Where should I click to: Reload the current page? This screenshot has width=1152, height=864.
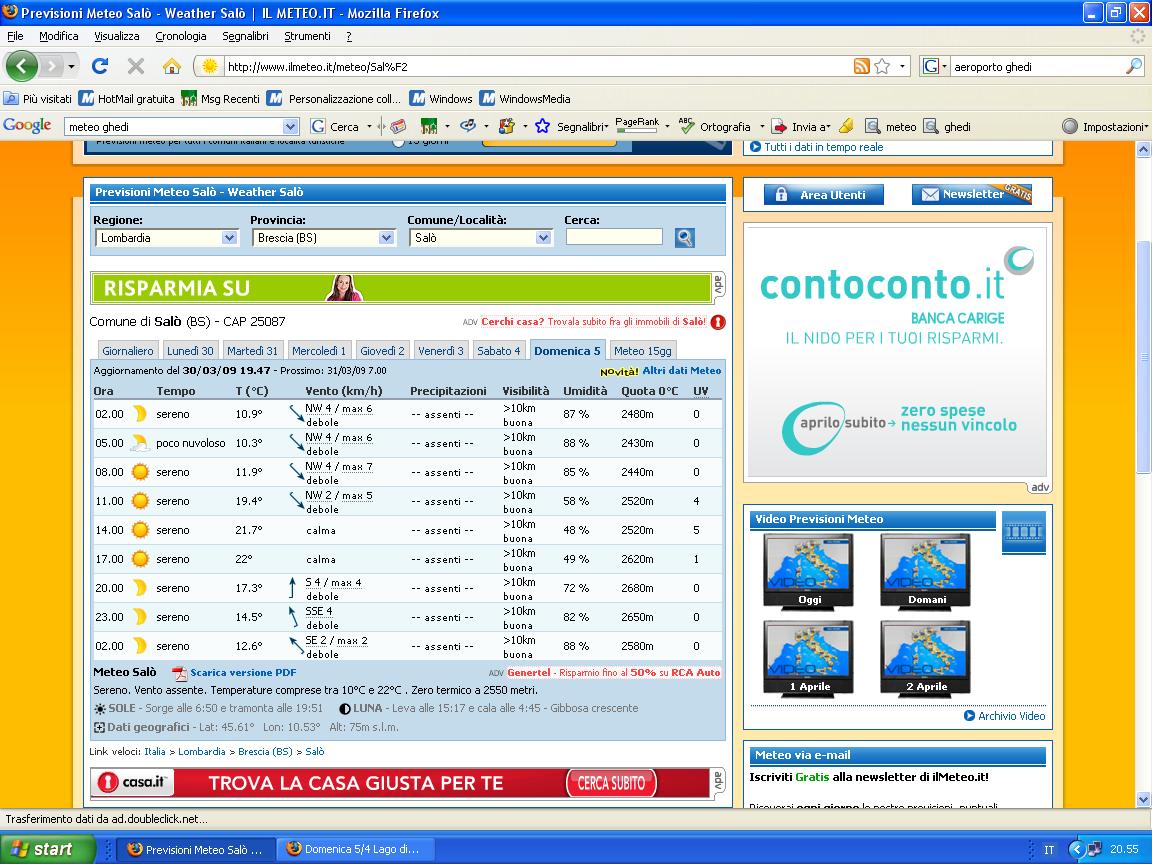100,66
